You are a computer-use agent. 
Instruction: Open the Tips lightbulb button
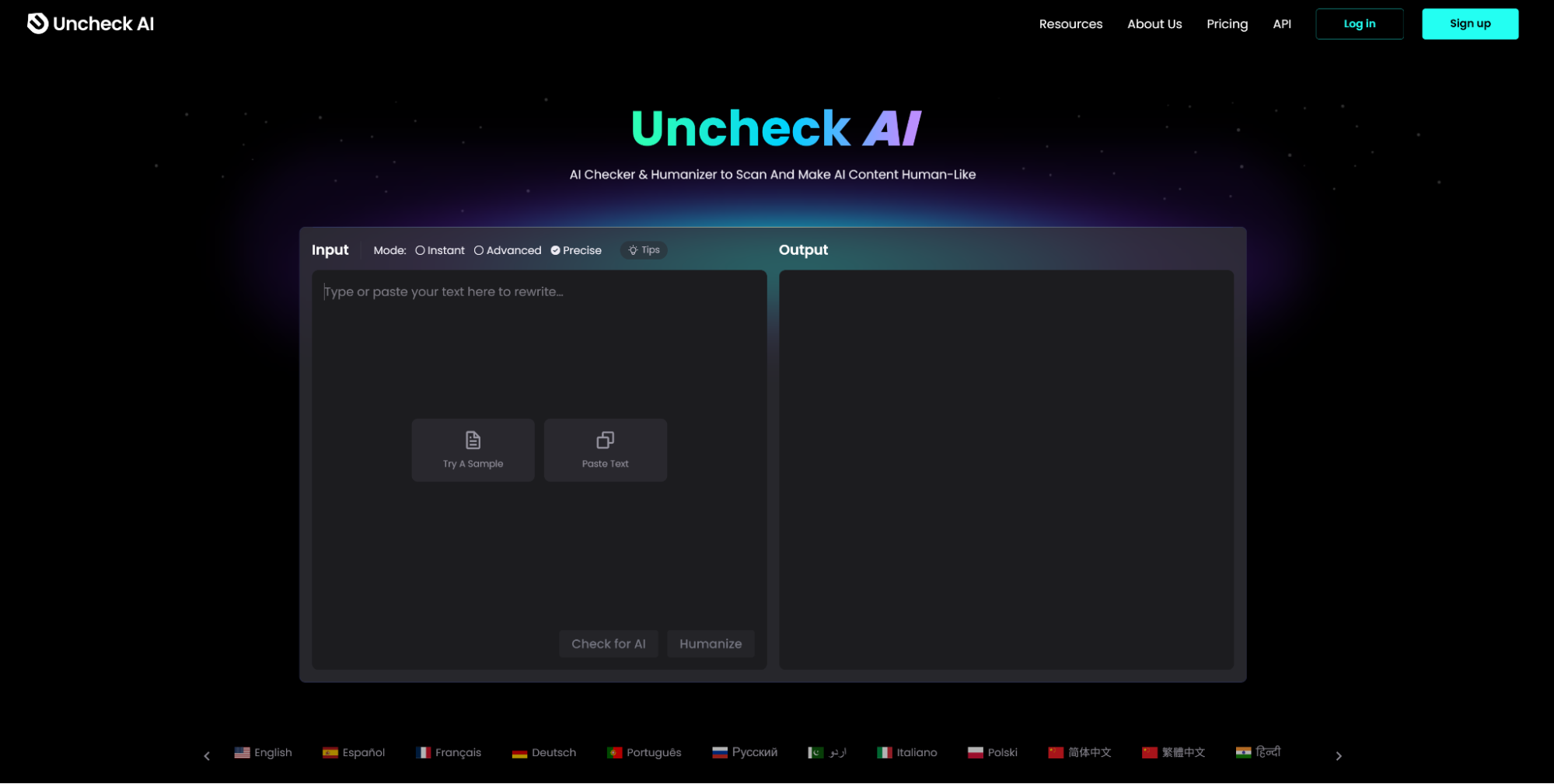tap(644, 250)
